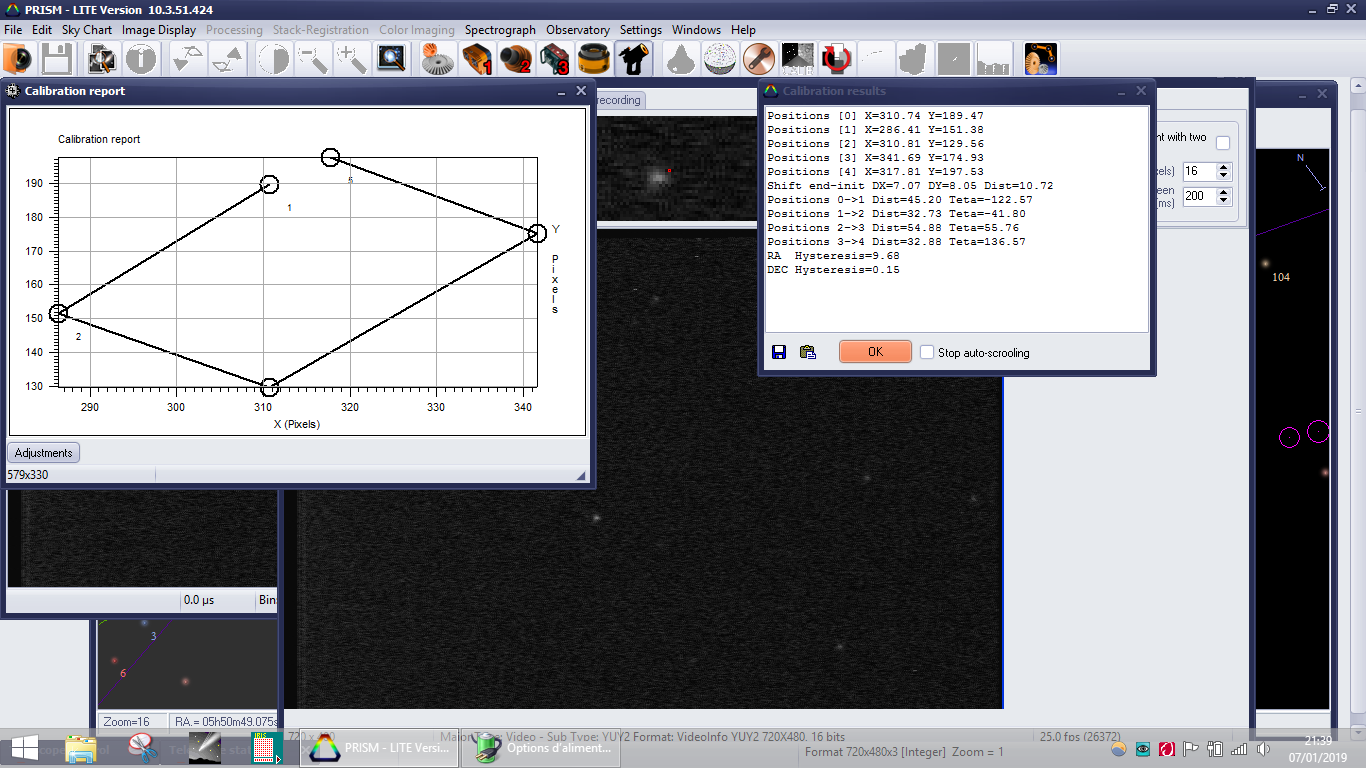Click the Calibration report resize grip corner

point(581,478)
